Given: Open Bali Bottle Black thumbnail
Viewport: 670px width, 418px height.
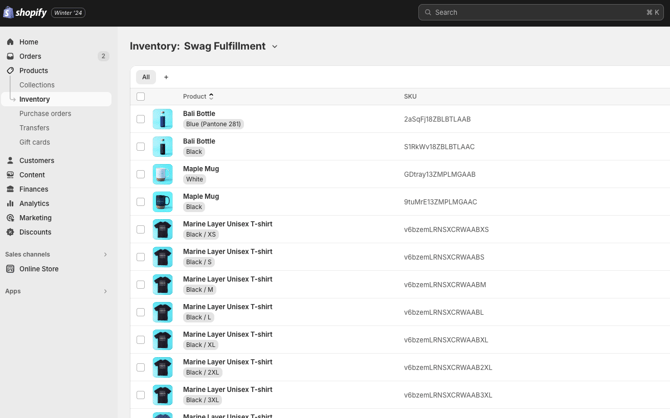Looking at the screenshot, I should [x=163, y=147].
